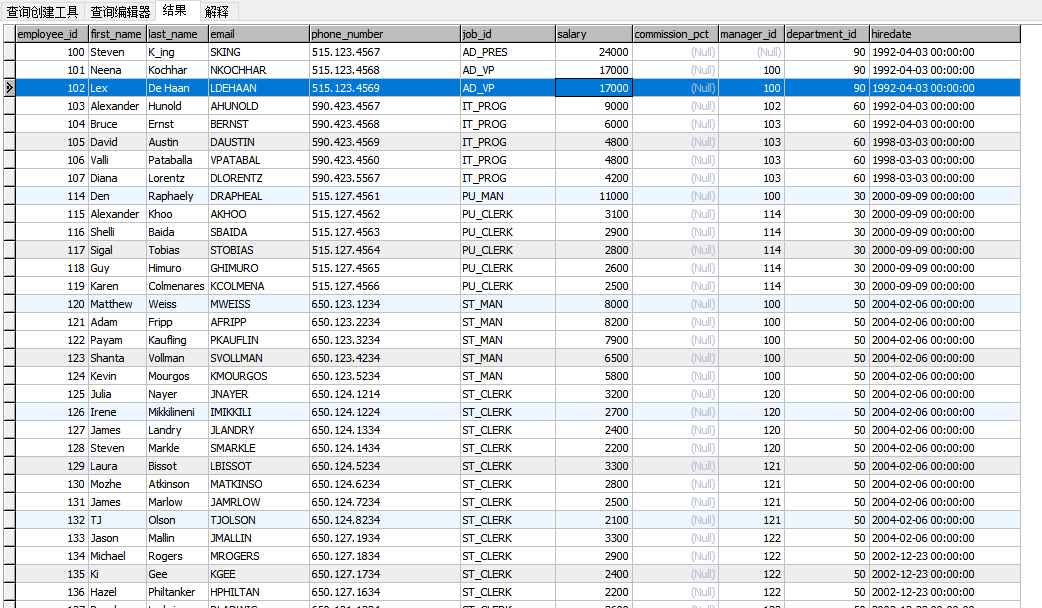Open the 查询创建工具 tab
Image resolution: width=1042 pixels, height=608 pixels.
(x=43, y=11)
